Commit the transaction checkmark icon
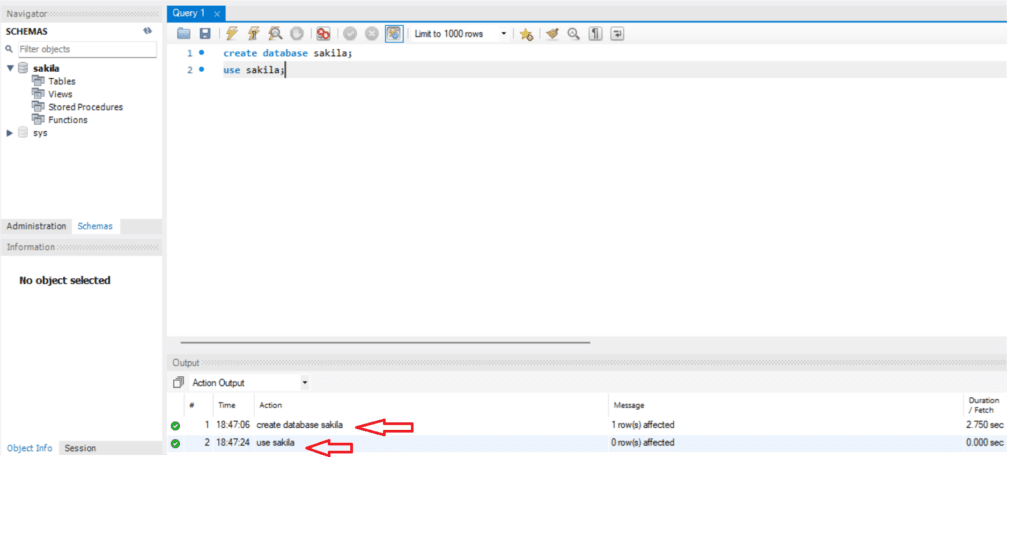 pos(350,33)
